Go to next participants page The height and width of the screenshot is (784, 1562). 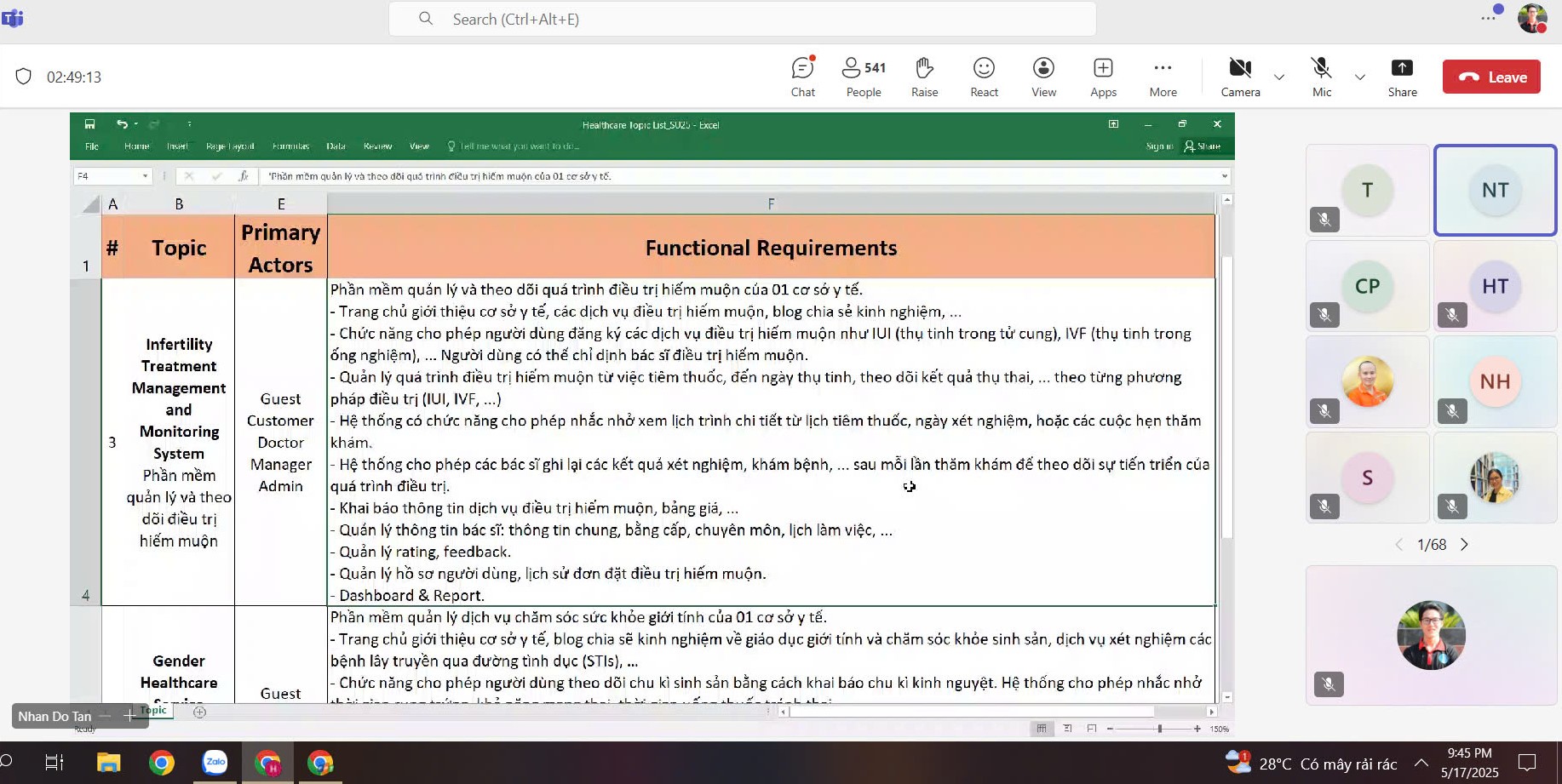coord(1464,545)
